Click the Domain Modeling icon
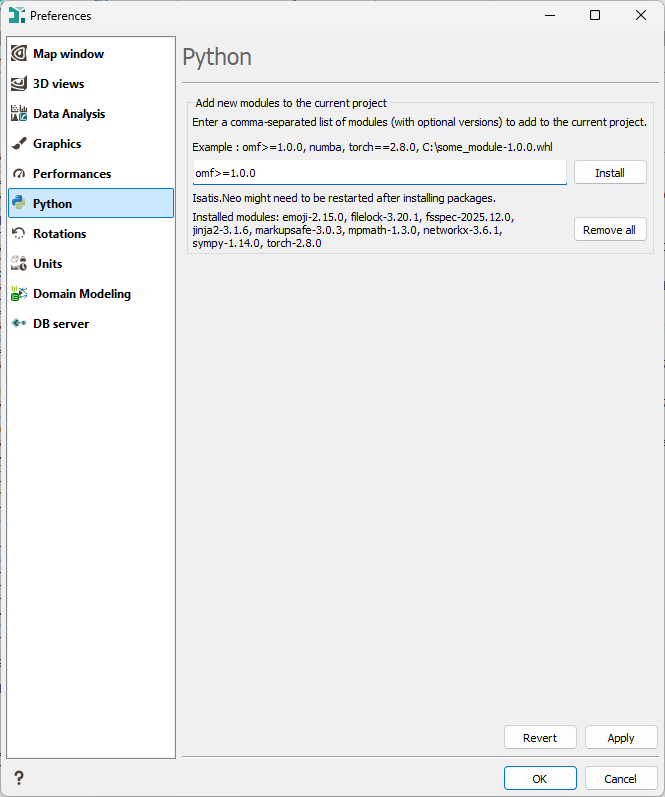Viewport: 665px width, 797px height. point(18,294)
